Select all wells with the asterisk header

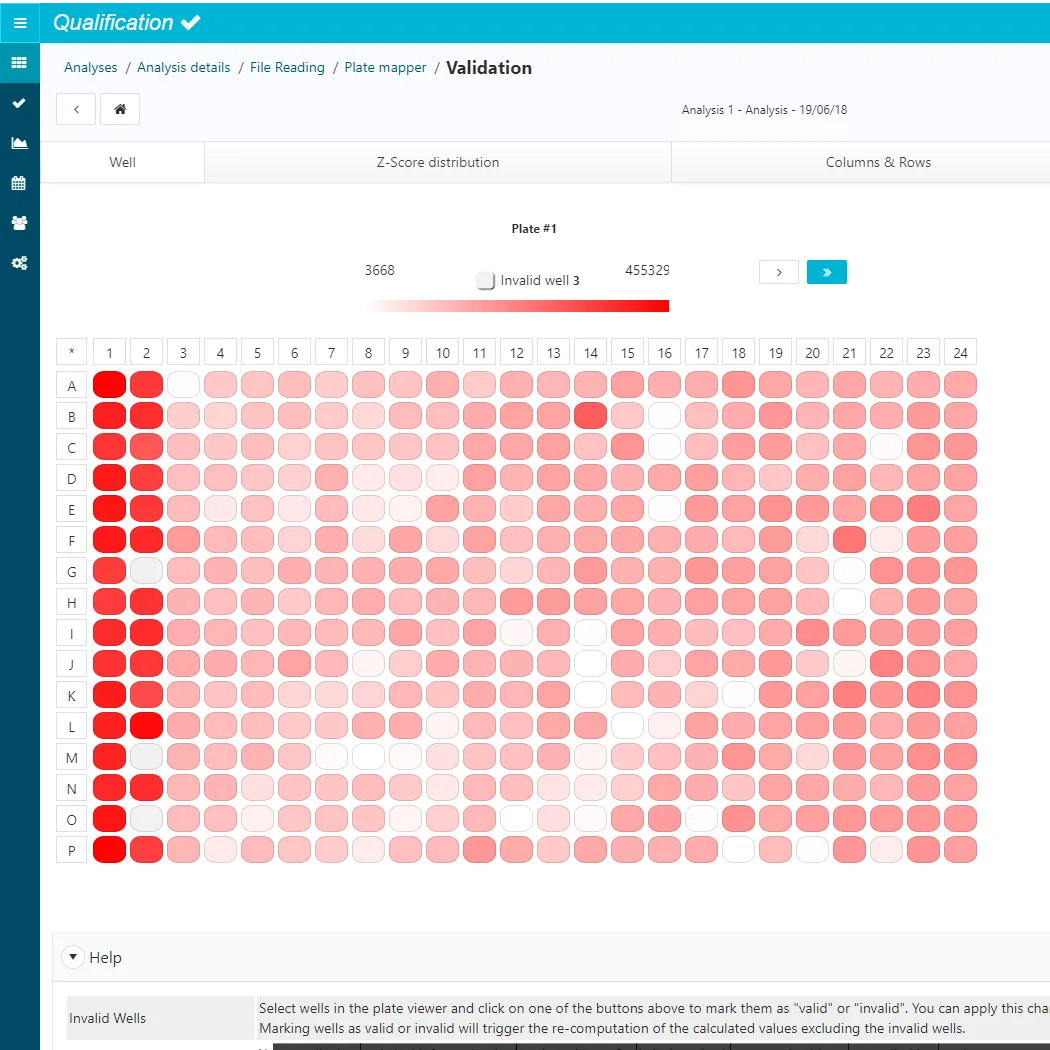click(x=71, y=352)
